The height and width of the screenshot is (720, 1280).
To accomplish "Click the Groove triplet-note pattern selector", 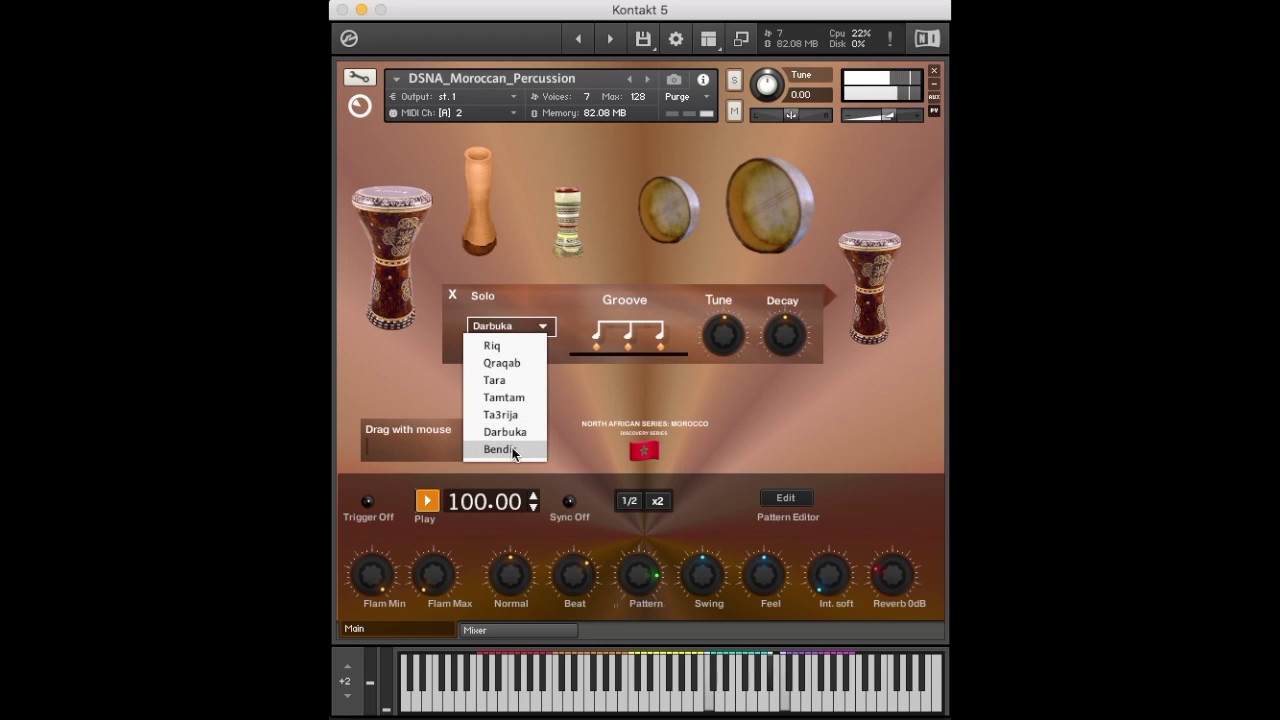I will 628,335.
